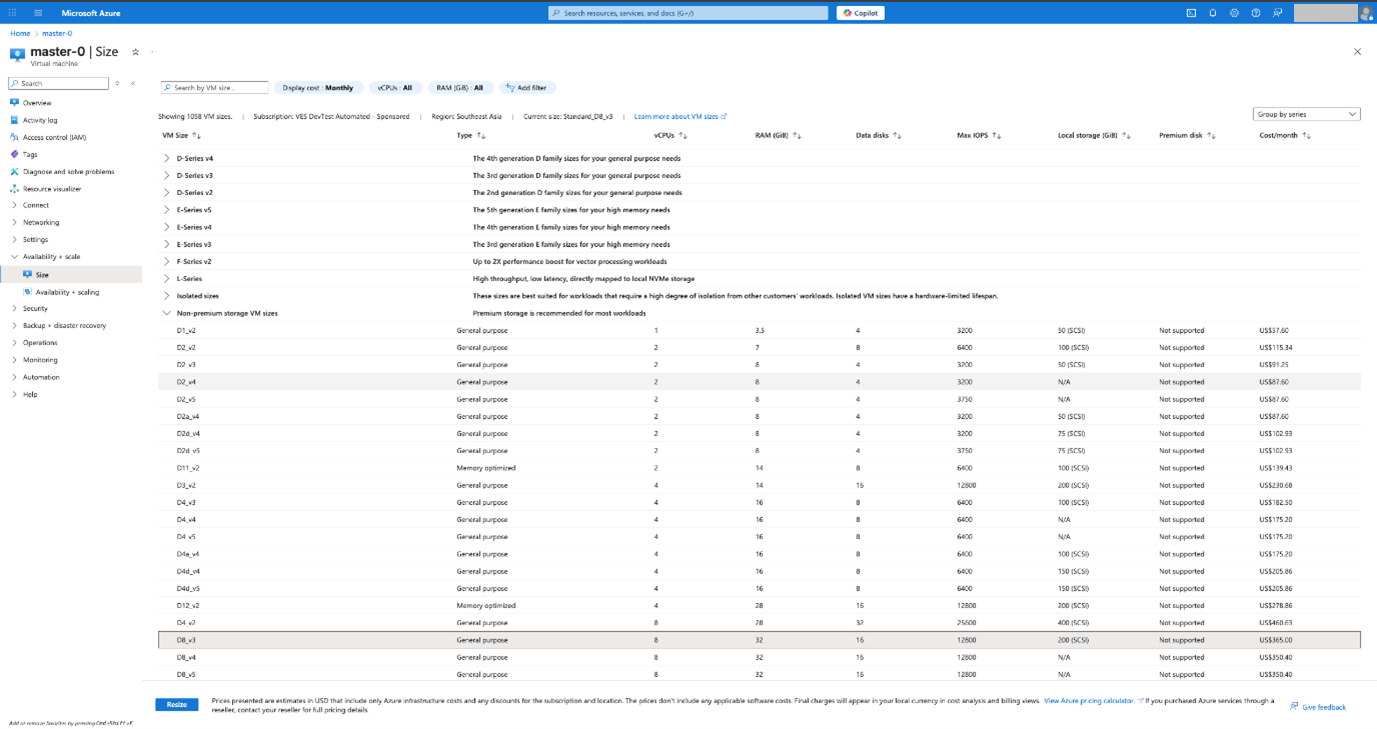Open the Help question mark icon
Viewport: 1377px width, 729px height.
click(1255, 13)
